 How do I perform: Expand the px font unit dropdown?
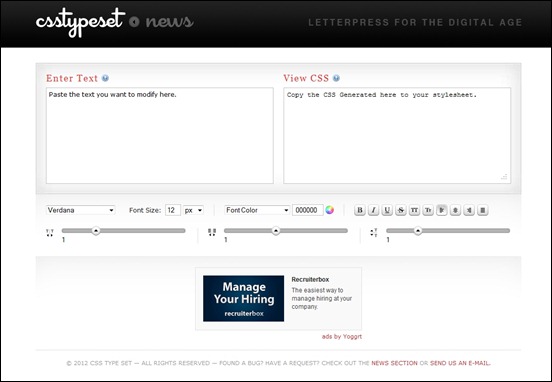[x=193, y=210]
